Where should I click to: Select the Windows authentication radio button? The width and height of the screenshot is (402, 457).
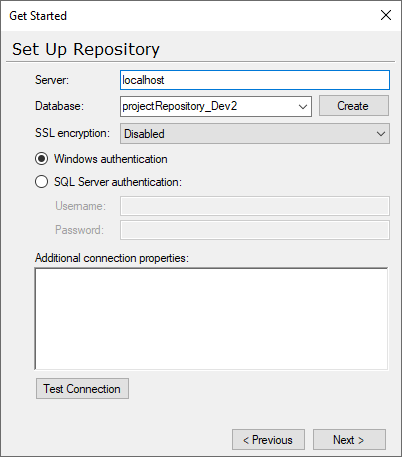(x=41, y=159)
